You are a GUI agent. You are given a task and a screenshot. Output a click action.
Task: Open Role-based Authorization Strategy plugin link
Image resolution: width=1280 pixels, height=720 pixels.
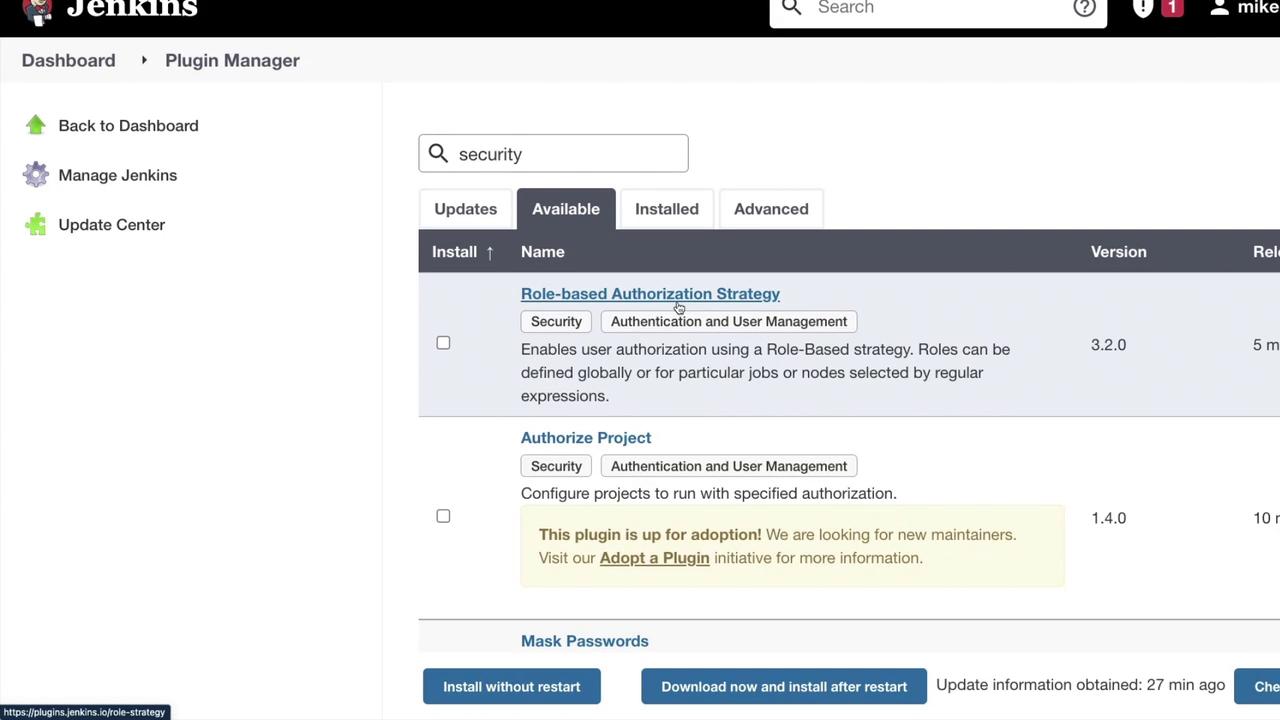click(x=650, y=294)
